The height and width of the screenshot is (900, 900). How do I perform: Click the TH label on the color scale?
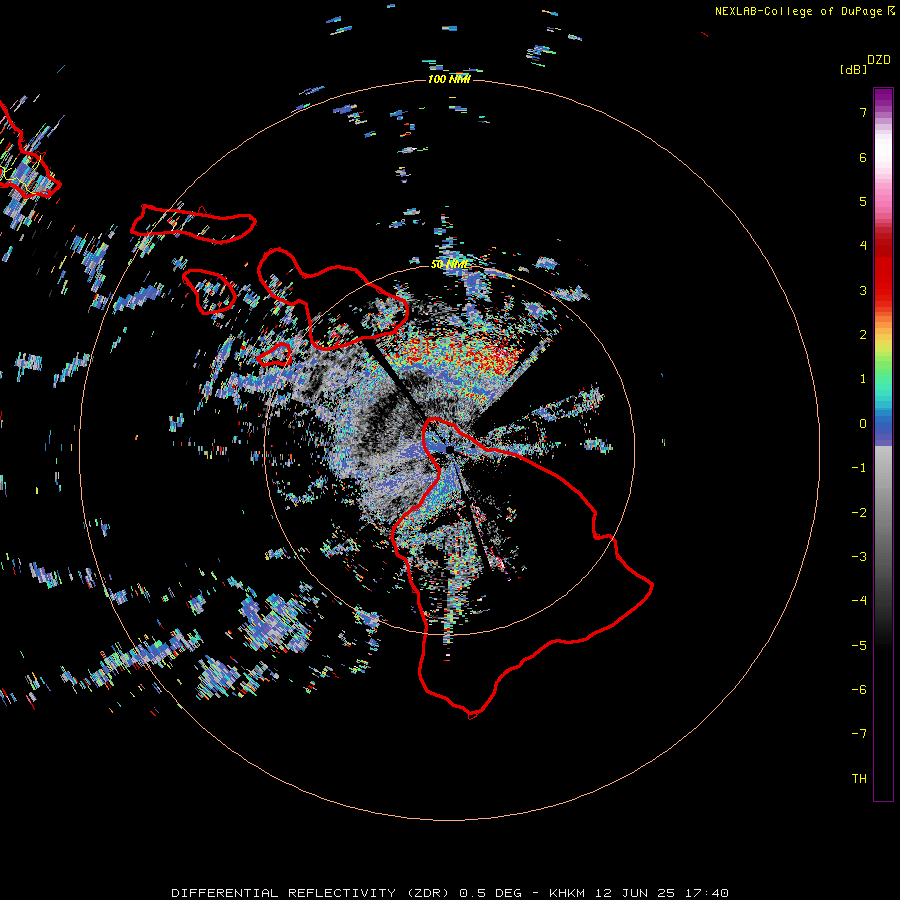click(x=859, y=779)
